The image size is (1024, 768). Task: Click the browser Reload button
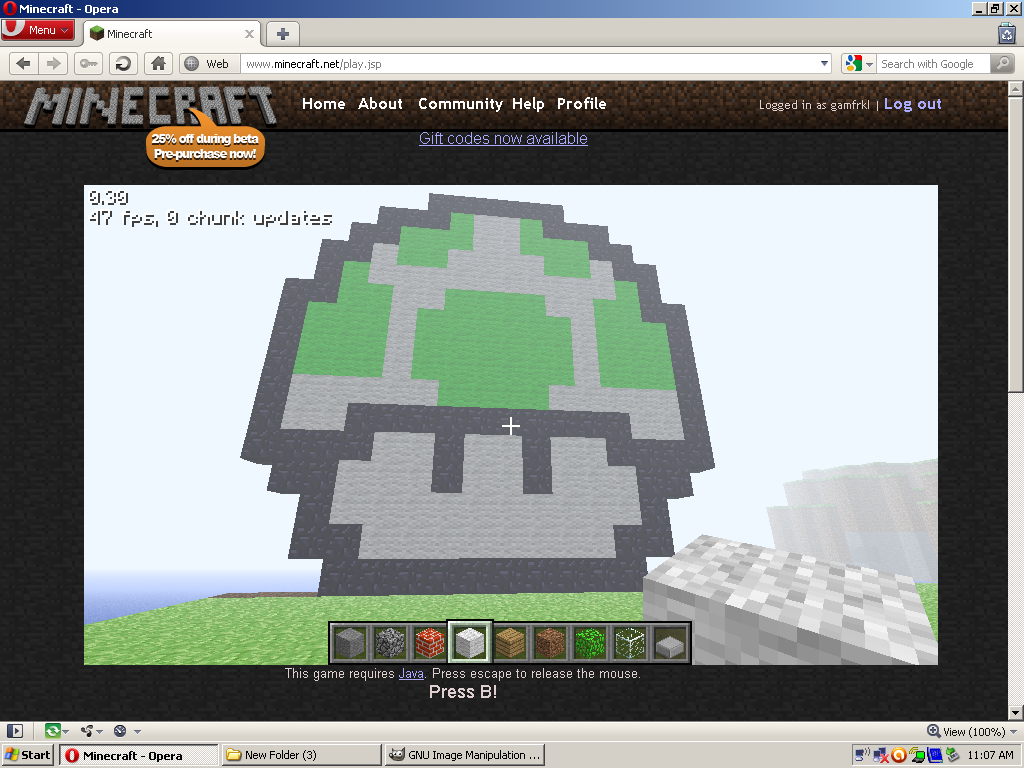123,63
